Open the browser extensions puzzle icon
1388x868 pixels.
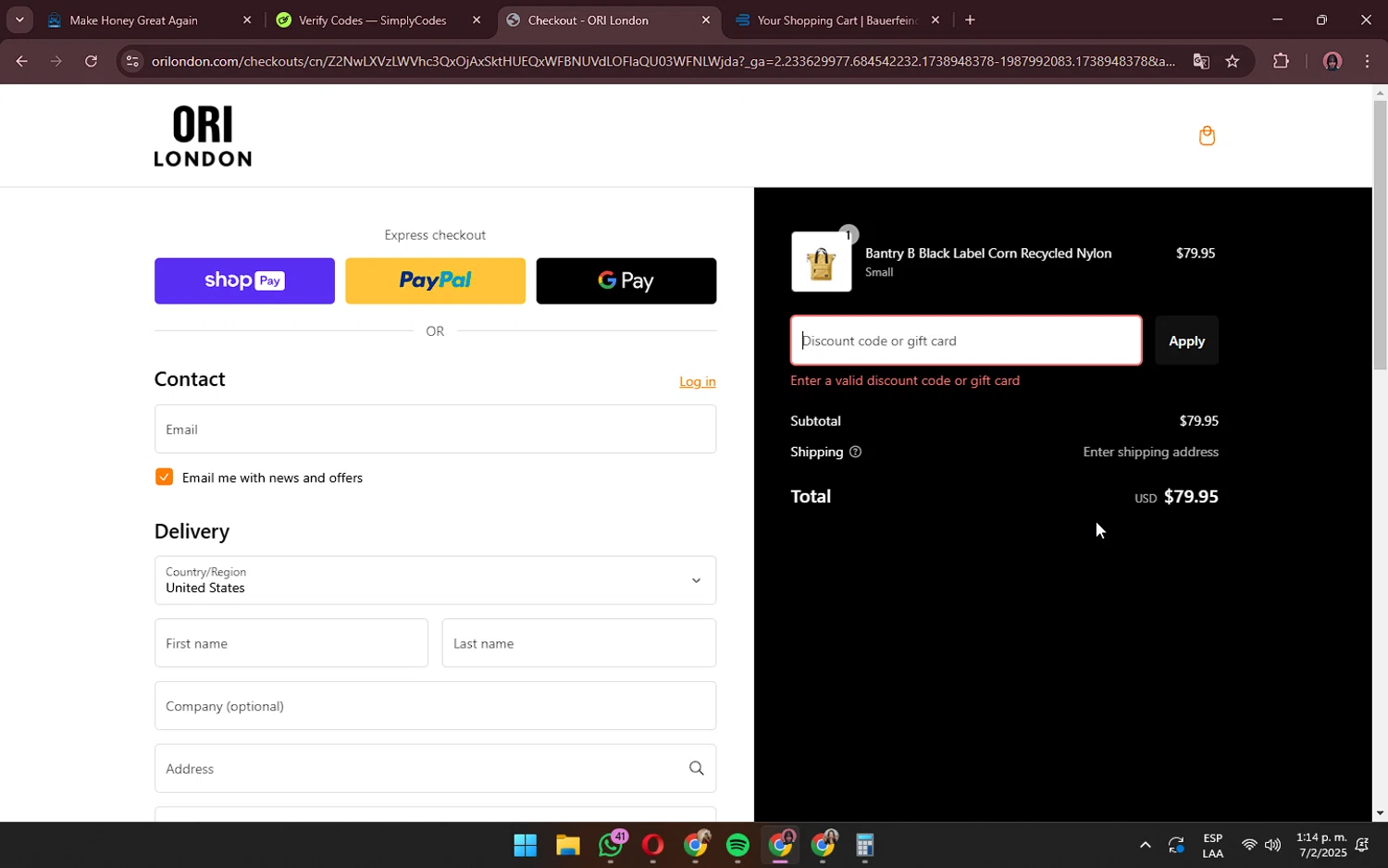[x=1281, y=61]
